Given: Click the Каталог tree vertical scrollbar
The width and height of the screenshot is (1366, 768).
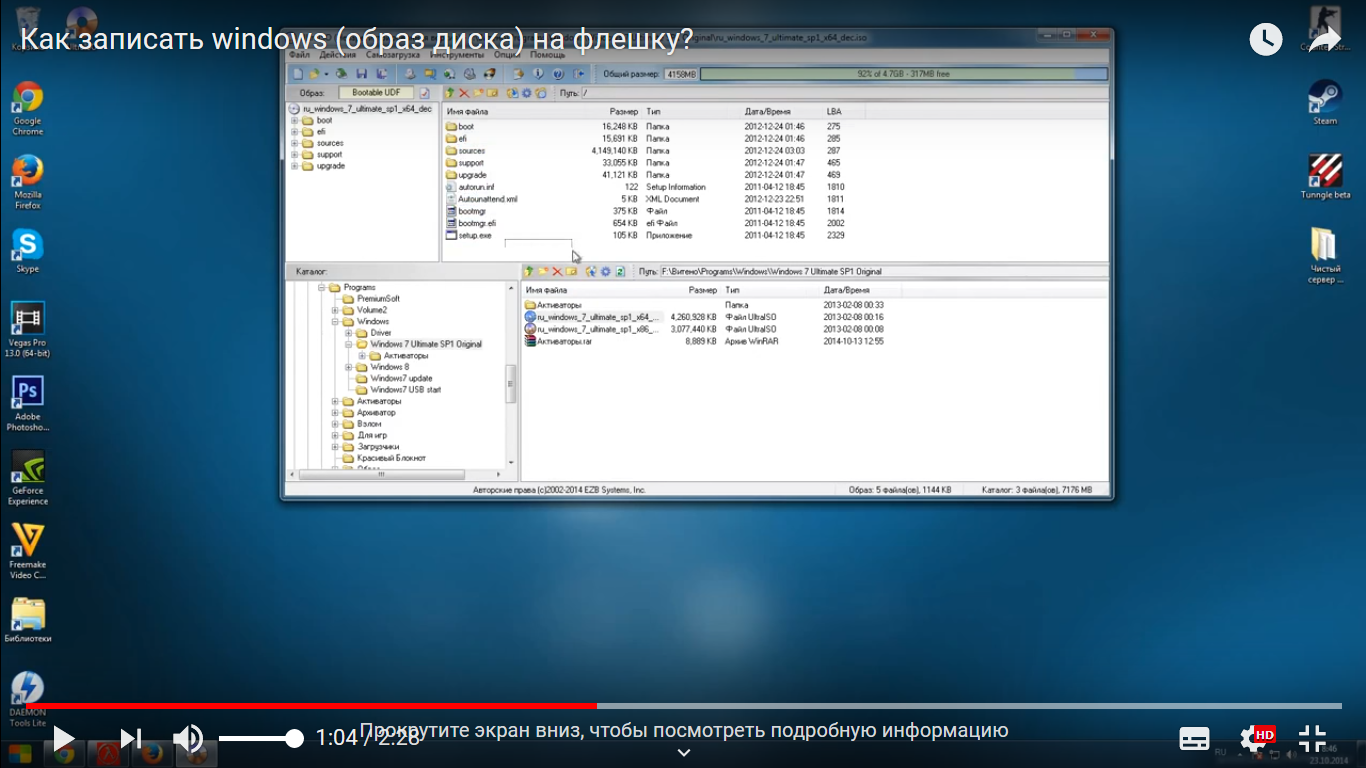Looking at the screenshot, I should (511, 382).
